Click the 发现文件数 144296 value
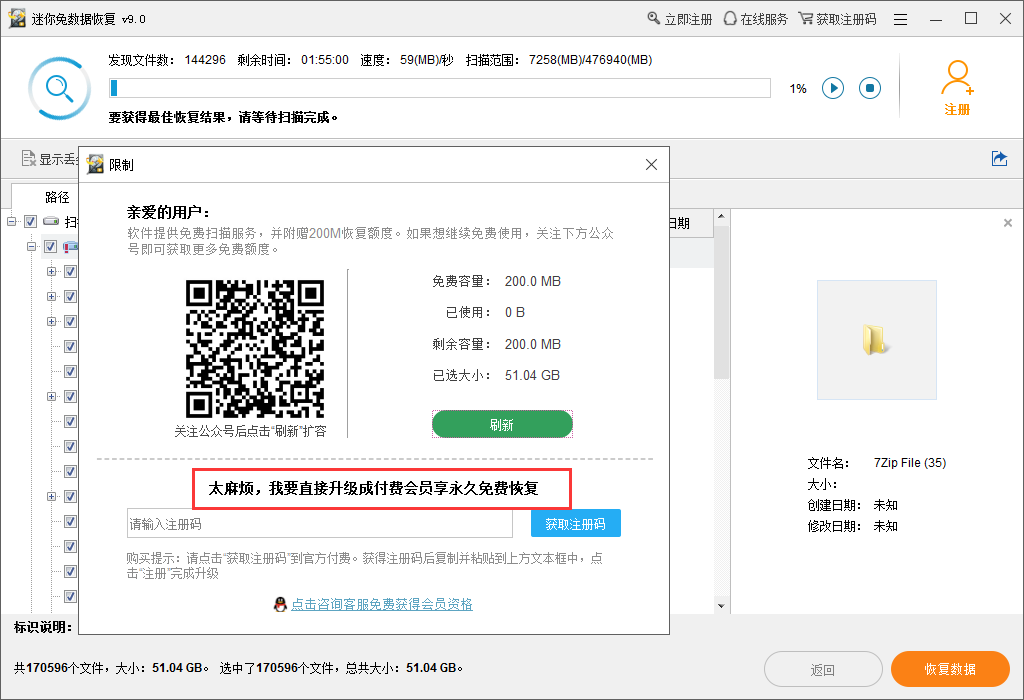 (x=205, y=60)
